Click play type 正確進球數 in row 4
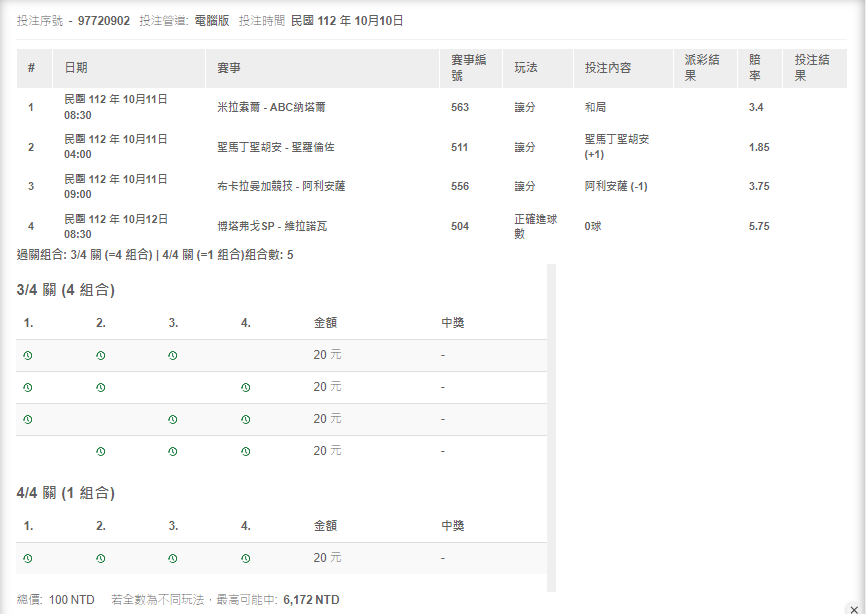866x614 pixels. pos(536,226)
